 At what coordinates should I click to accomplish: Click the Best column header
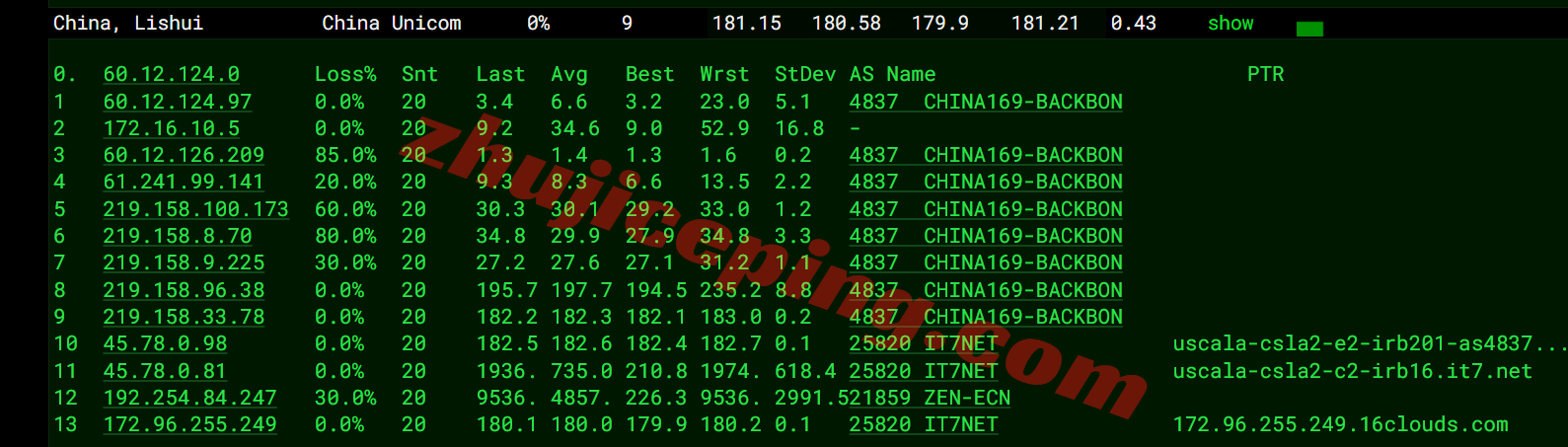coord(649,74)
